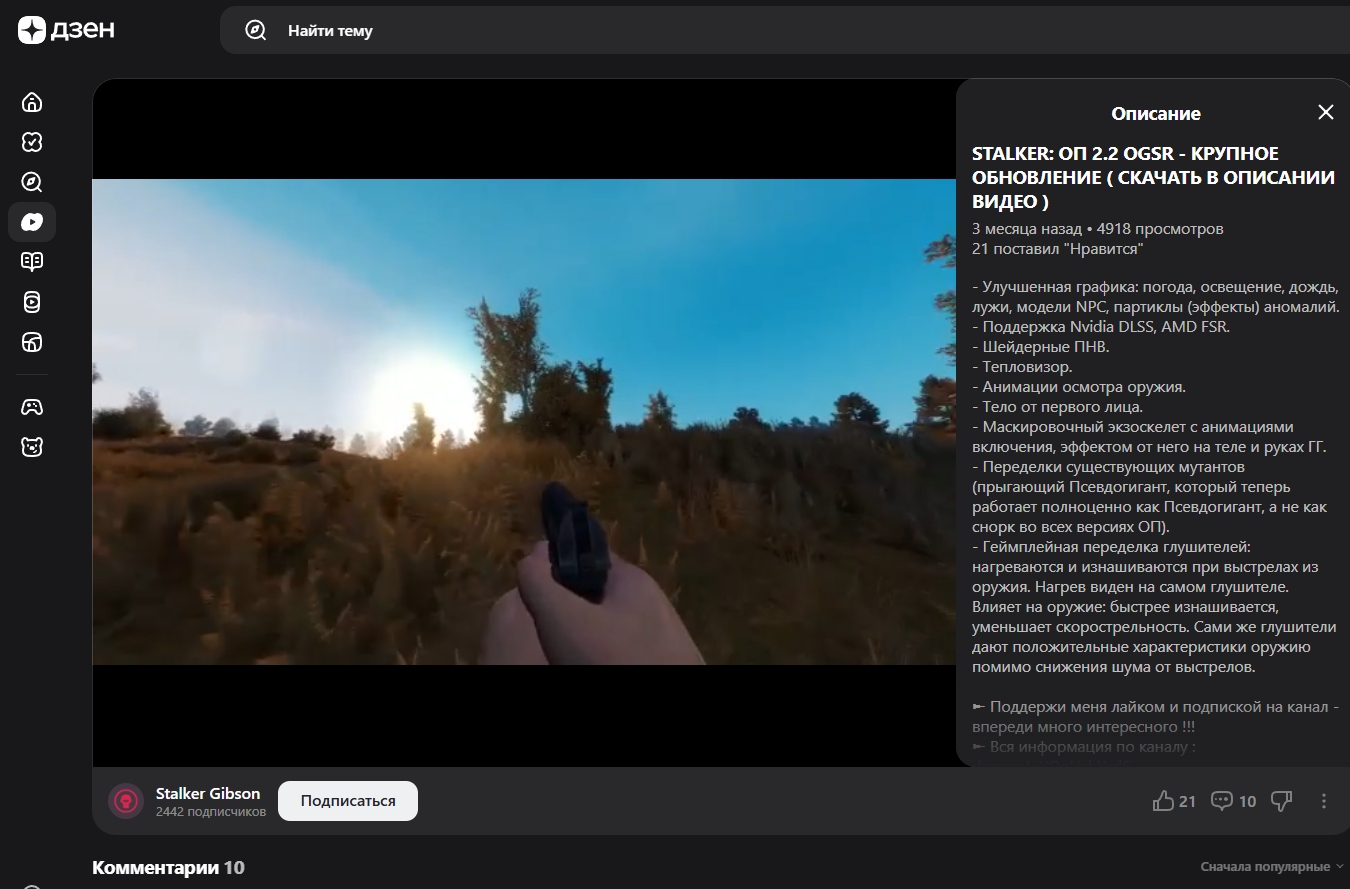Click the Подписаться button
Viewport: 1350px width, 889px height.
(x=348, y=801)
